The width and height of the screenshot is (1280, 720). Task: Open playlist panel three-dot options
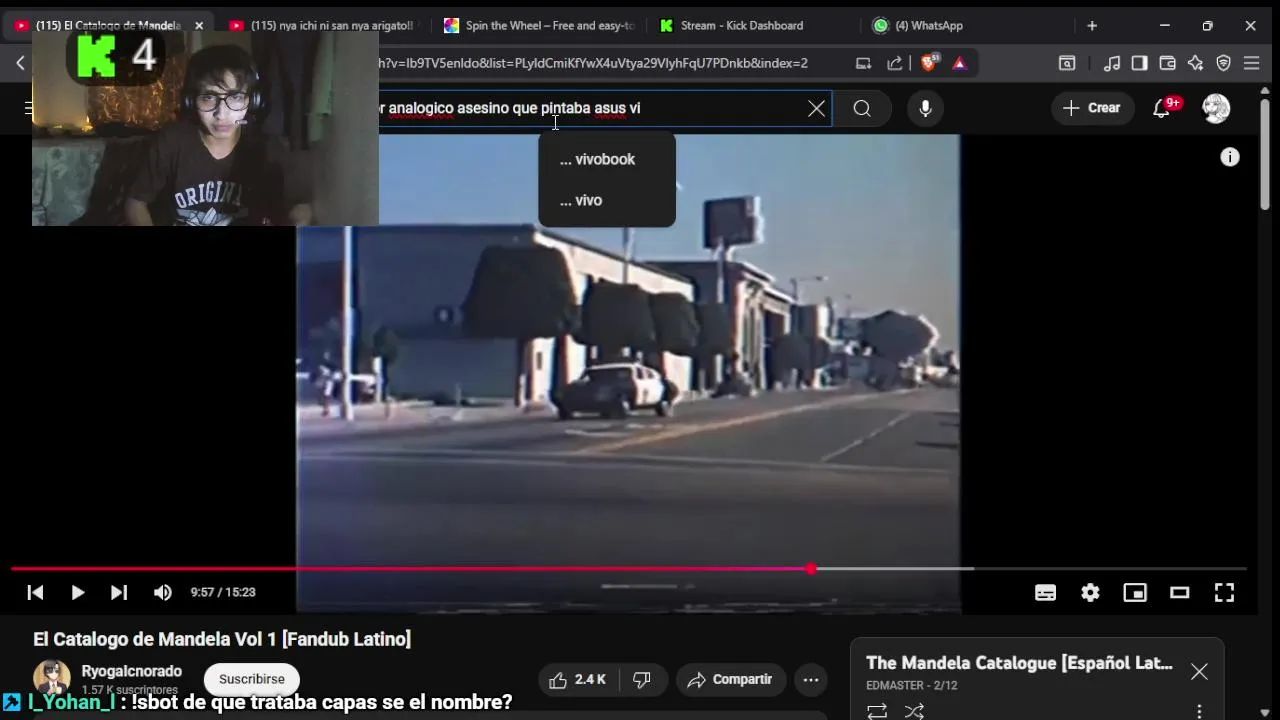point(1199,711)
